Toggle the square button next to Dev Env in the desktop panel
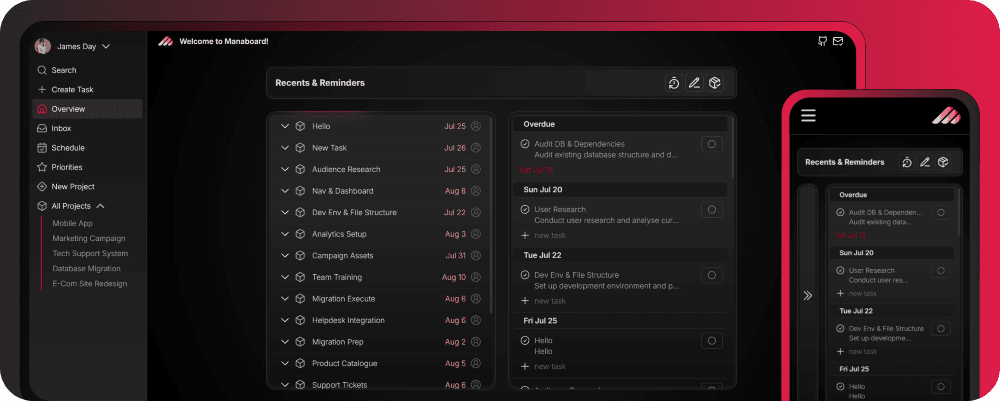 point(712,275)
